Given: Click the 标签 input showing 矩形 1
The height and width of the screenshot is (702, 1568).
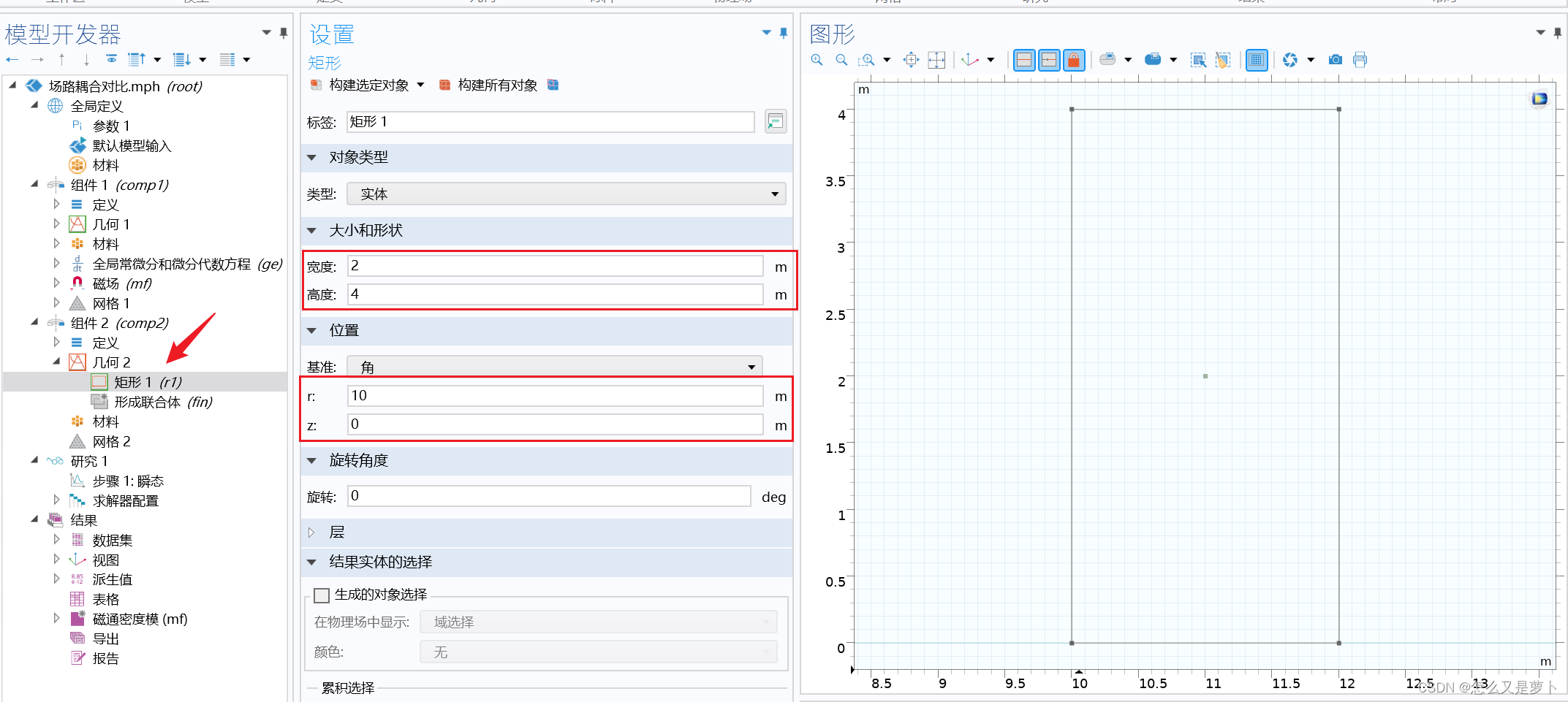Looking at the screenshot, I should (x=550, y=122).
